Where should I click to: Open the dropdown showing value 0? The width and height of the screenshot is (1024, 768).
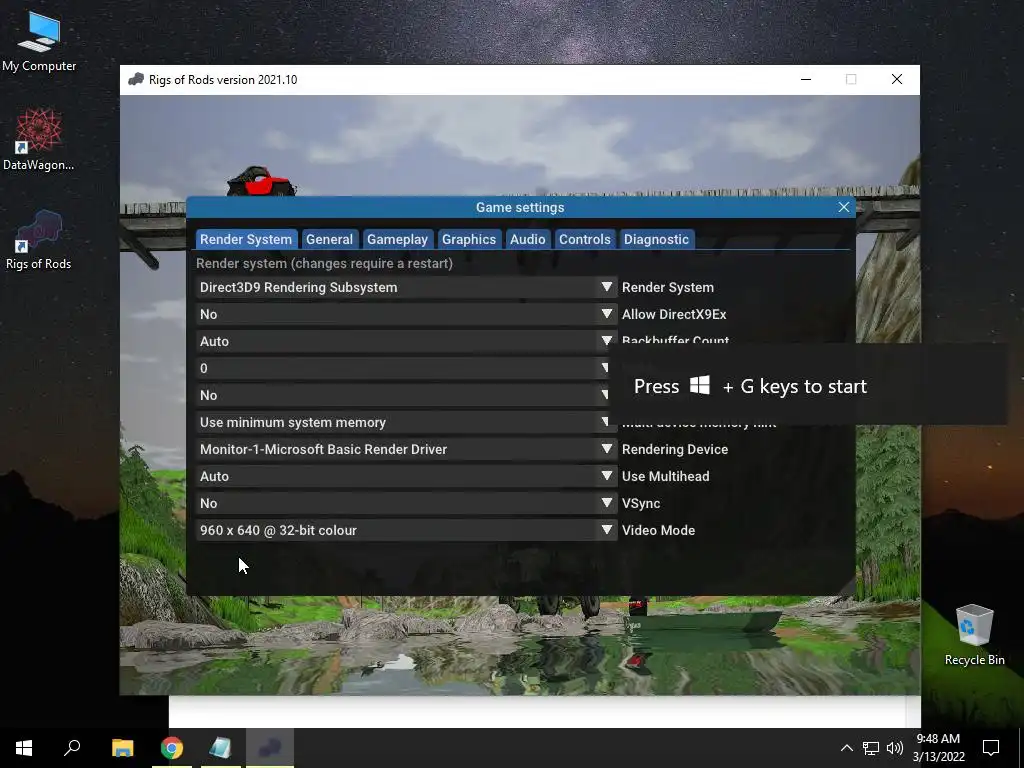402,368
